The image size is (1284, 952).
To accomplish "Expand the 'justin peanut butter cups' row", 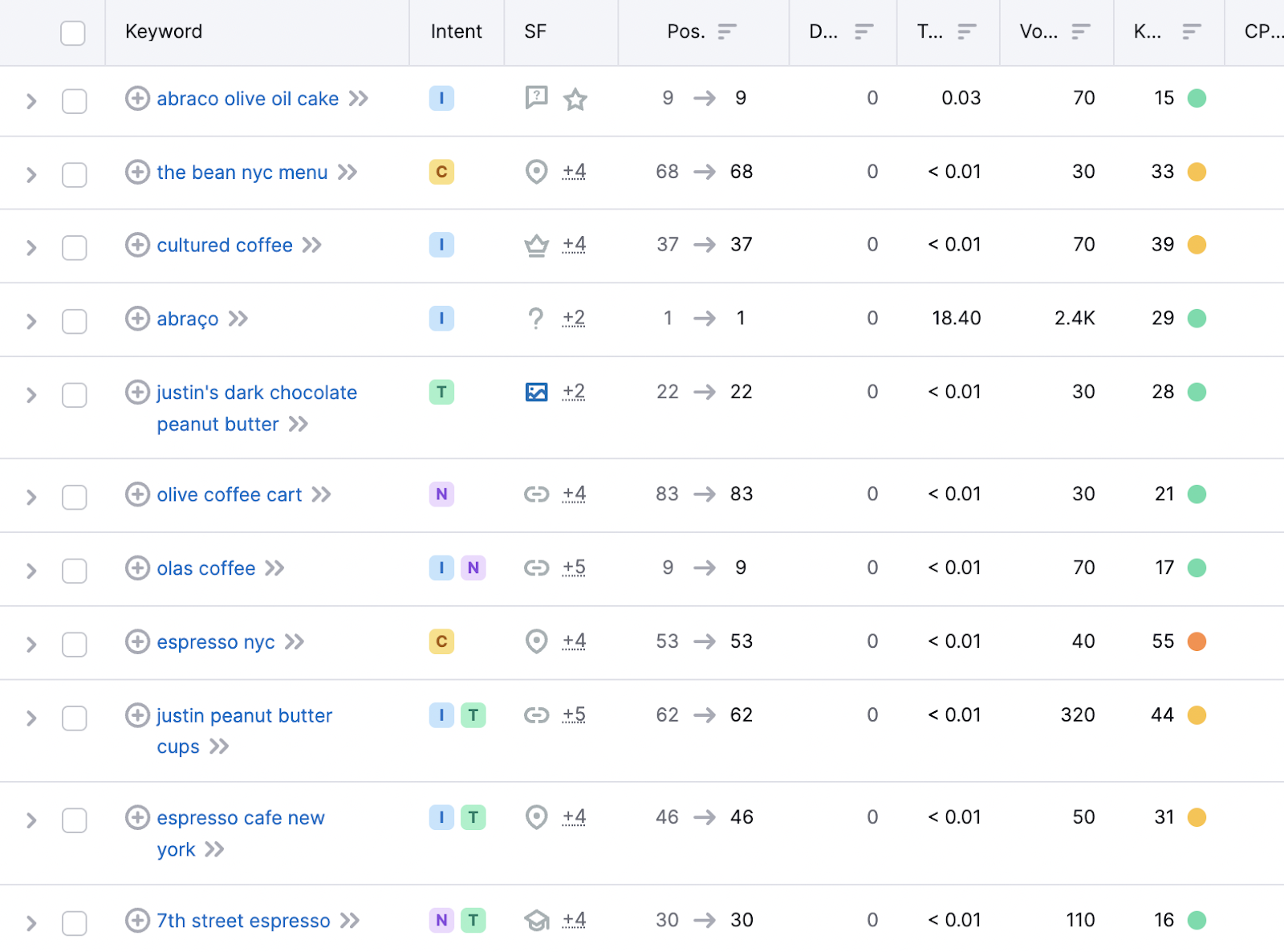I will coord(31,718).
